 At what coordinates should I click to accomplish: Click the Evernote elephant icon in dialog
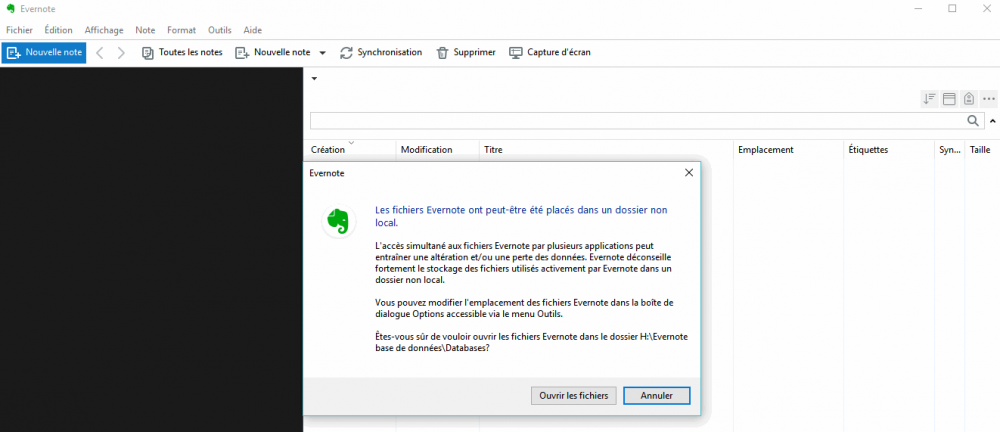[339, 221]
